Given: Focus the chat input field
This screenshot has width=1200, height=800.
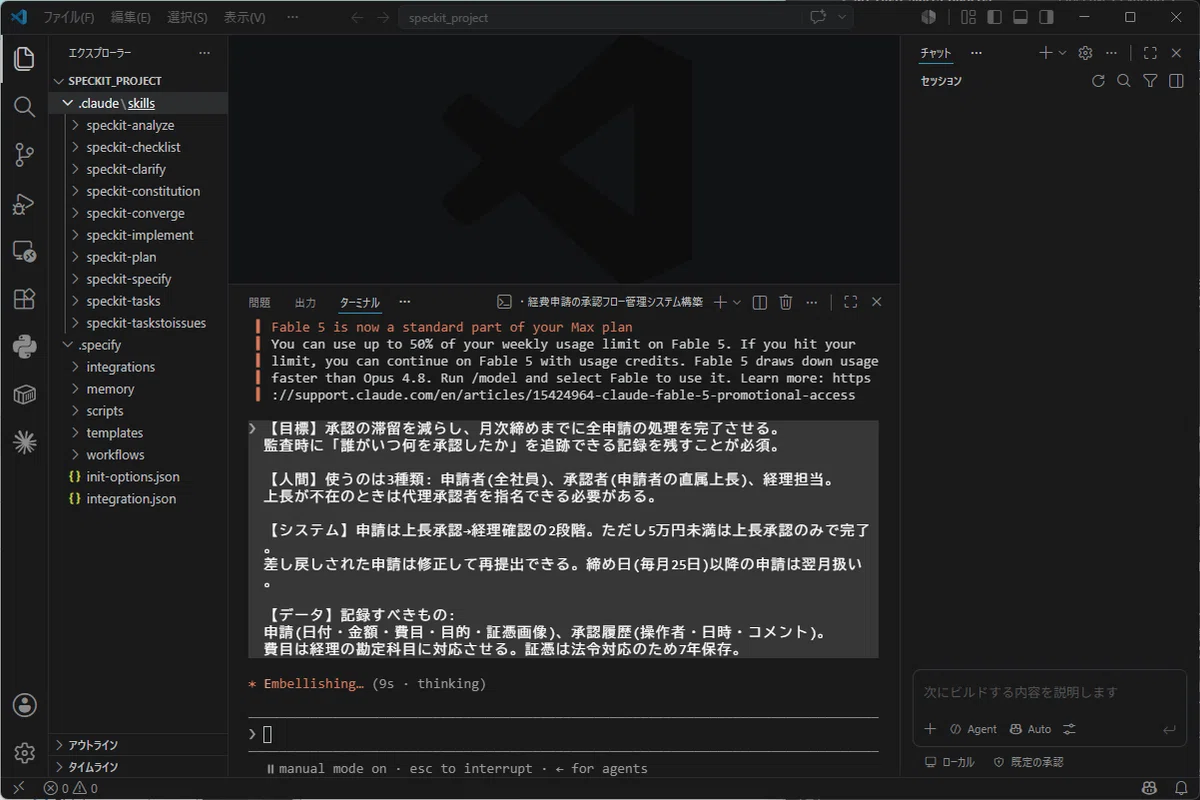Looking at the screenshot, I should (x=1049, y=692).
